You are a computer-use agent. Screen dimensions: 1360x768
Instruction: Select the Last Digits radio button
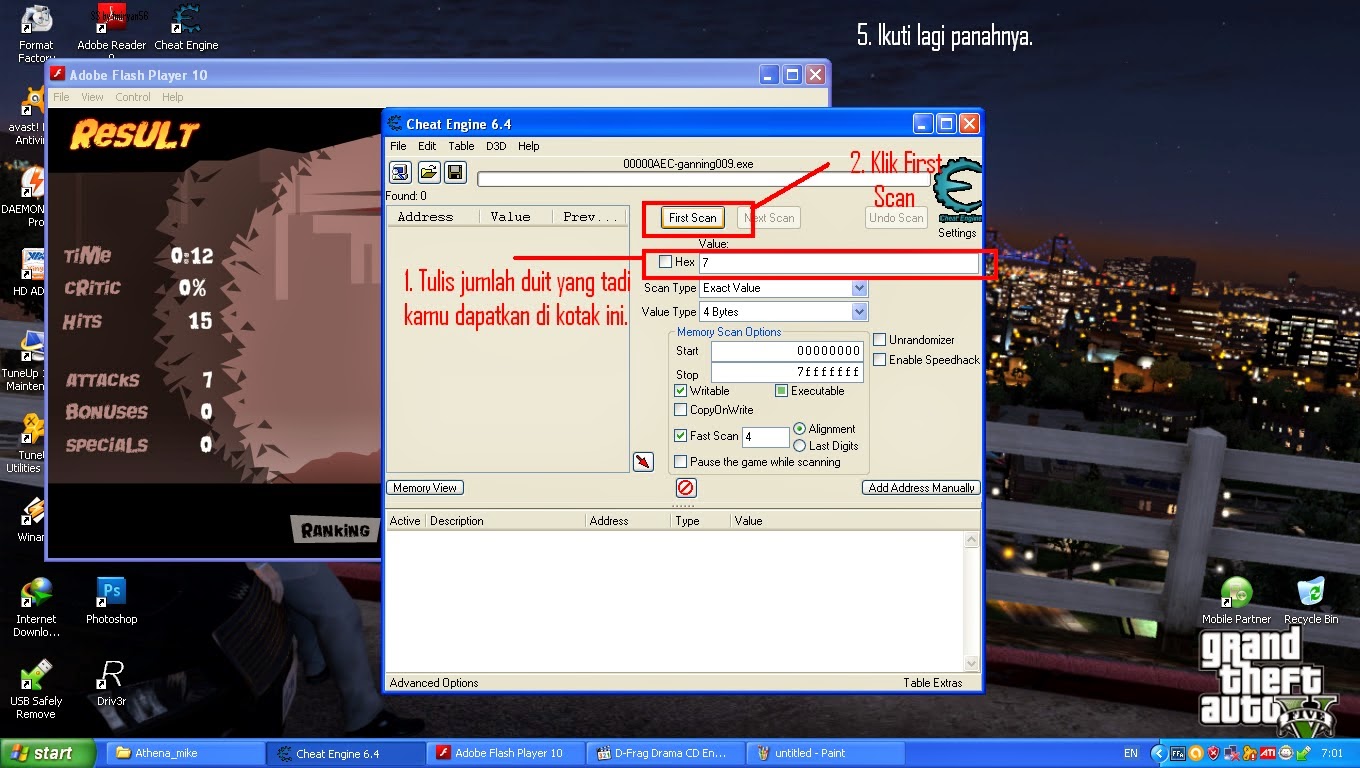tap(800, 446)
